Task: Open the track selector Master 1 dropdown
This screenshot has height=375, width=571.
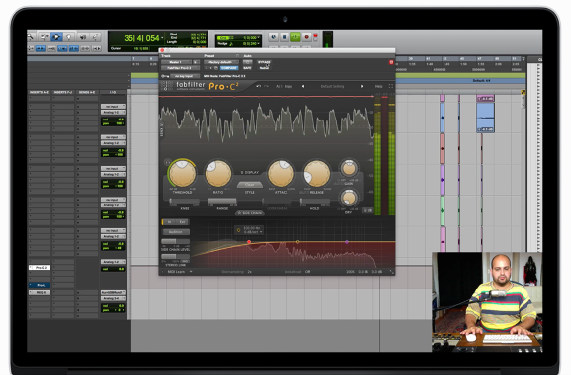Action: [x=177, y=62]
